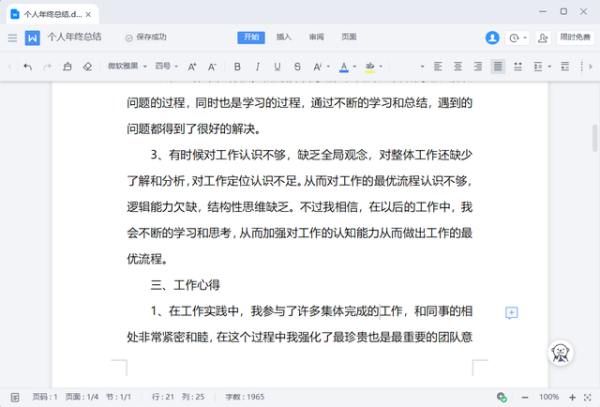Click the font color A swatch
This screenshot has height=407, width=600.
point(343,67)
